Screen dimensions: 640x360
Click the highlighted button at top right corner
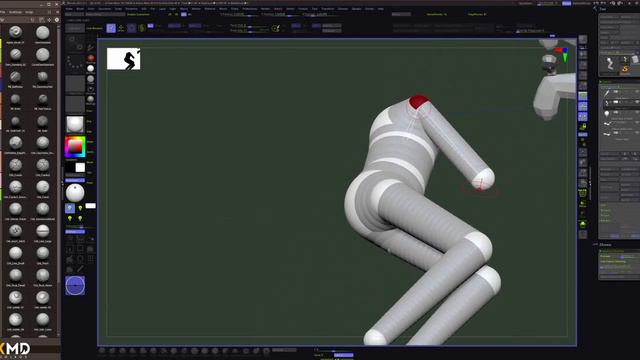coord(567,3)
